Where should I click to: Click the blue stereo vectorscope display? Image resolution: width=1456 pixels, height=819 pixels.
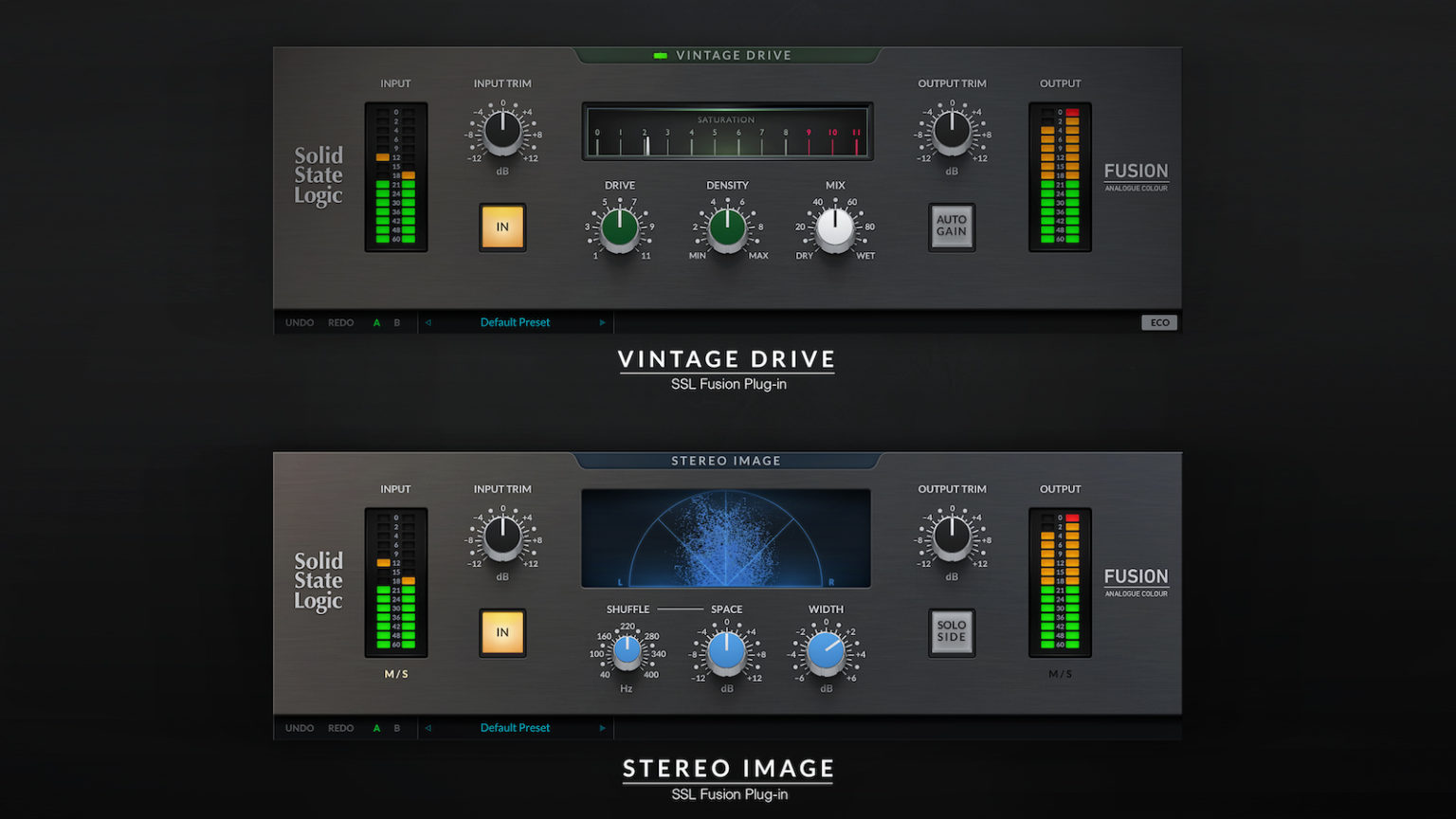(726, 537)
